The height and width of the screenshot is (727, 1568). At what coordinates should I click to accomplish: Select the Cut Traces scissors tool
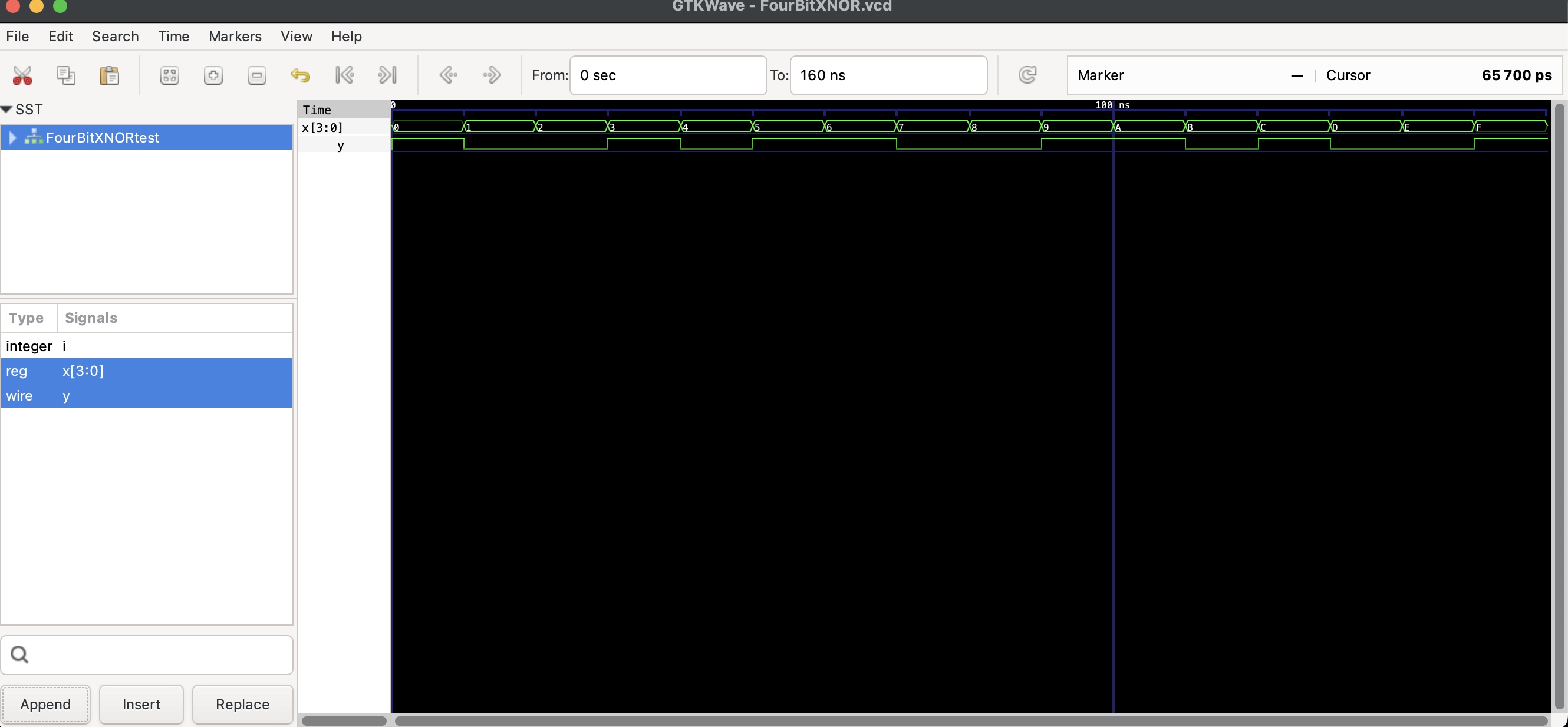pos(22,75)
